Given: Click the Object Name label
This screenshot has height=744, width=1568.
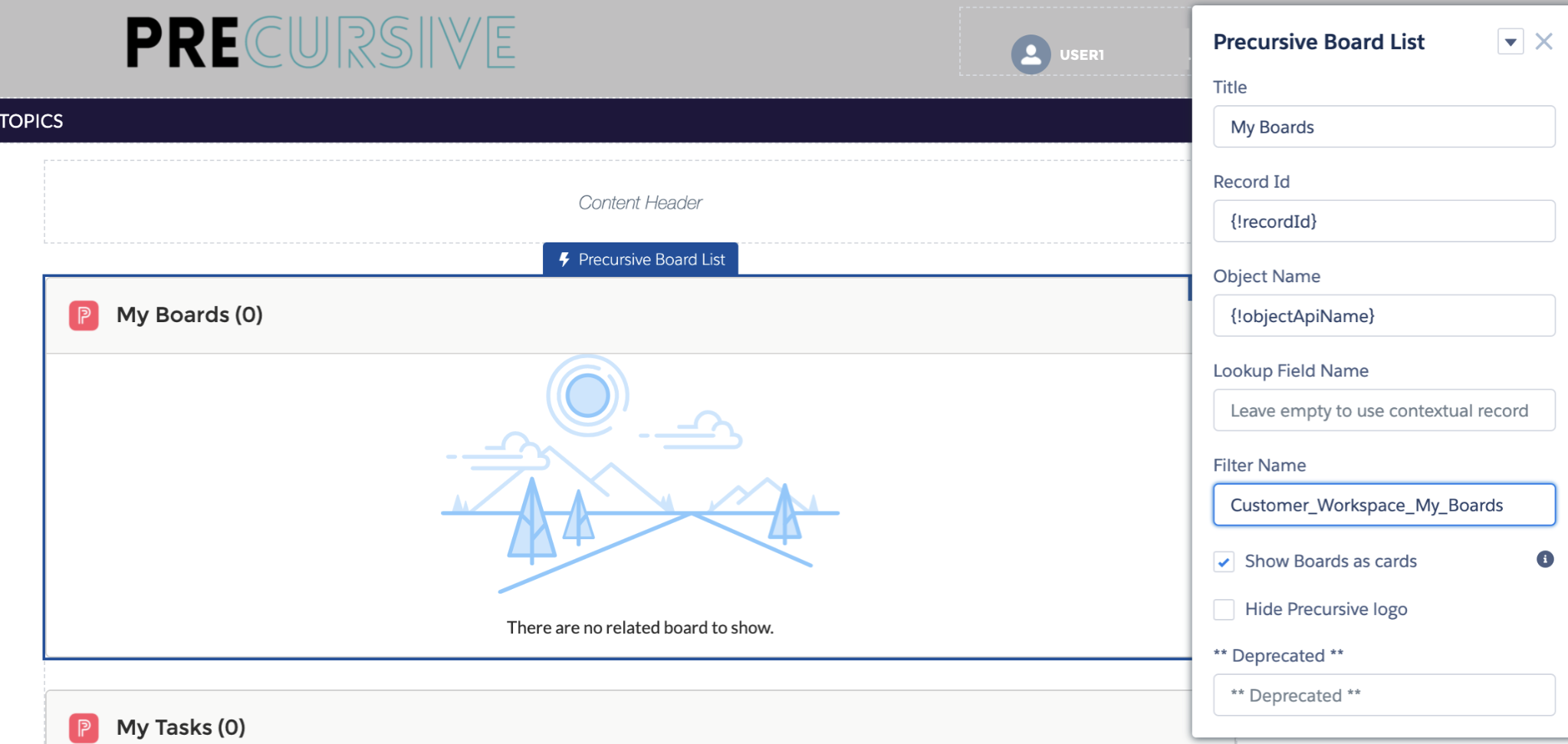Looking at the screenshot, I should 1267,277.
